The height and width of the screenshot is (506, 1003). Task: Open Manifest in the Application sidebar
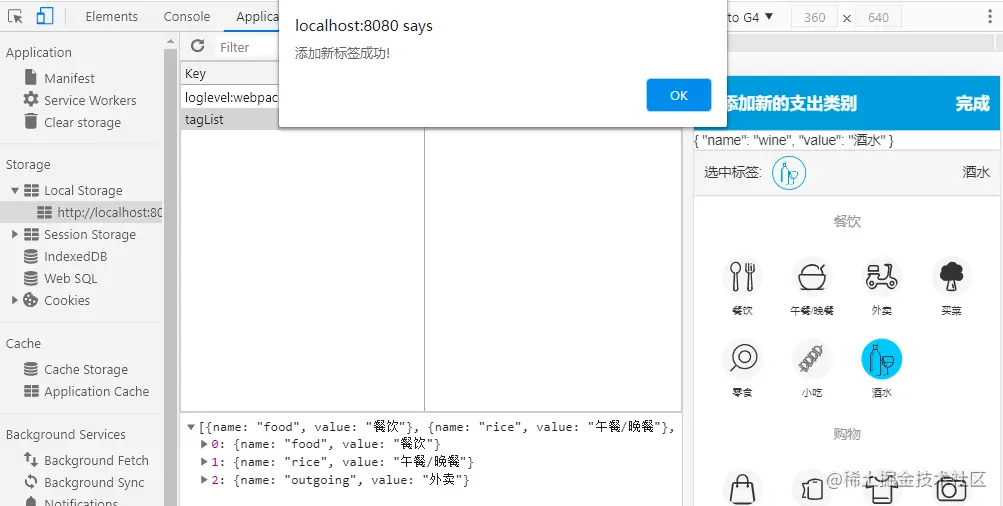pos(69,78)
